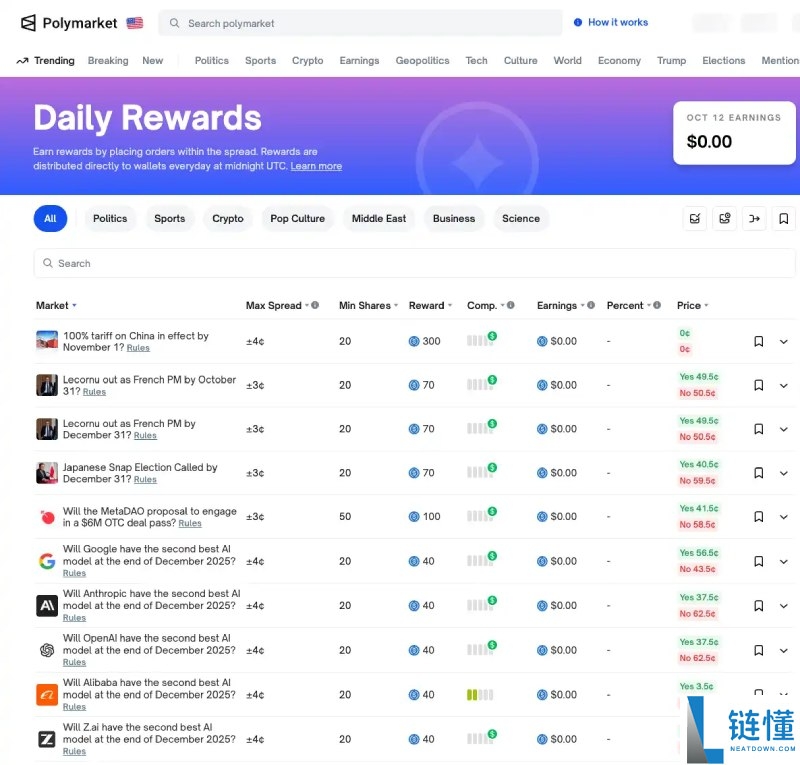
Task: Select the US flag region icon
Action: (x=135, y=23)
